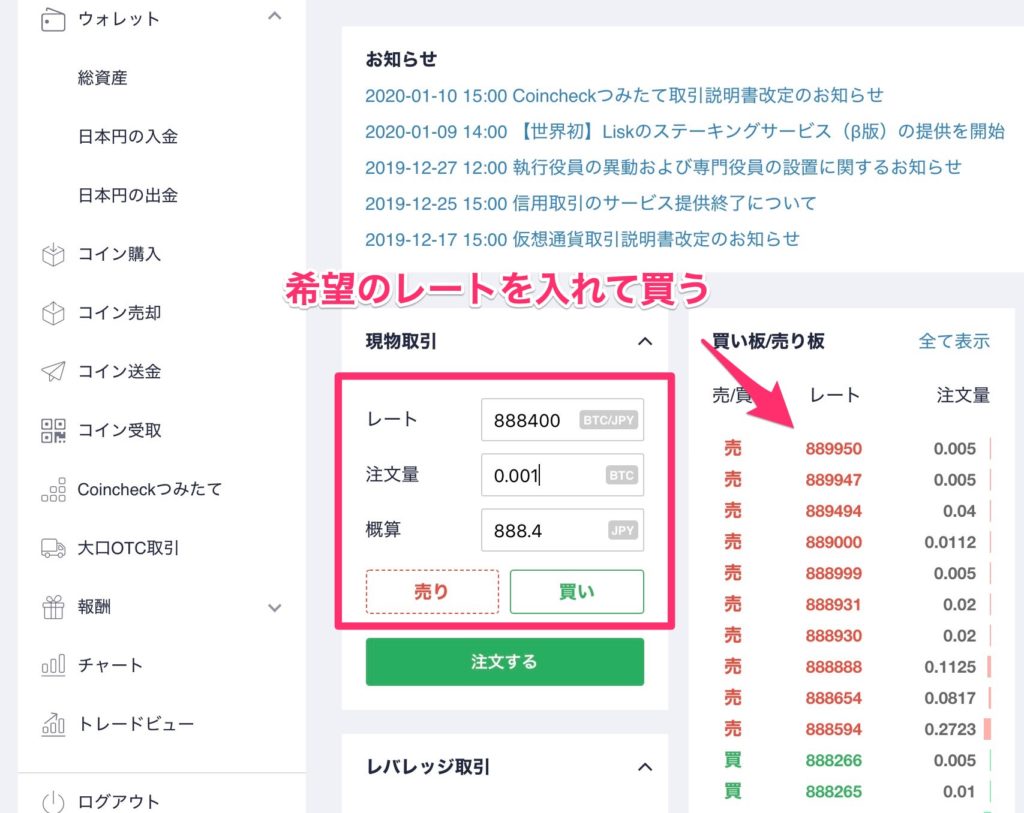This screenshot has width=1024, height=813.
Task: Open 日本円の入金 JPY deposit page
Action: tap(128, 137)
